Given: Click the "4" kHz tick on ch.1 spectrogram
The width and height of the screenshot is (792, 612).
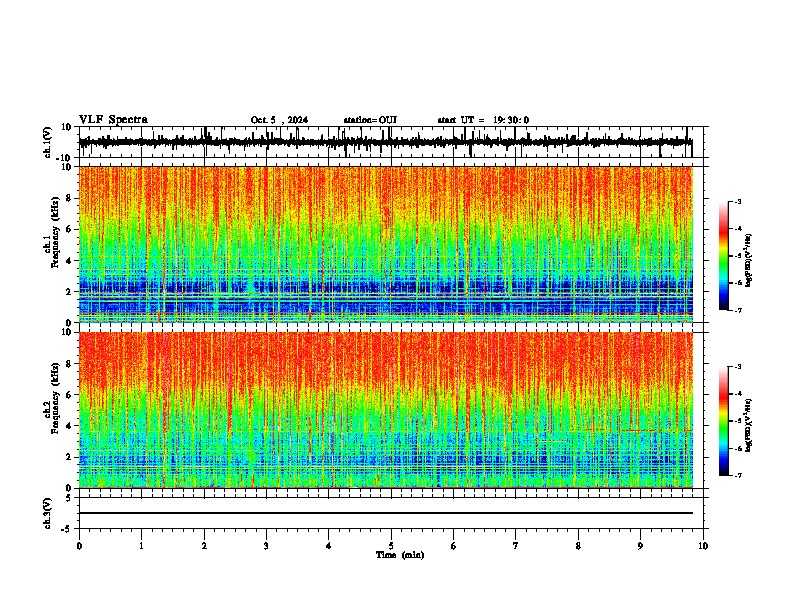Looking at the screenshot, I should (x=70, y=261).
